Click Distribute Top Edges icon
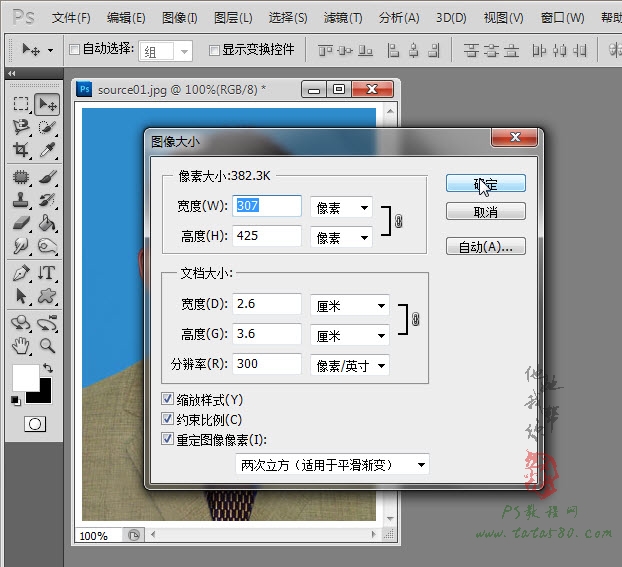The image size is (622, 567). click(471, 50)
